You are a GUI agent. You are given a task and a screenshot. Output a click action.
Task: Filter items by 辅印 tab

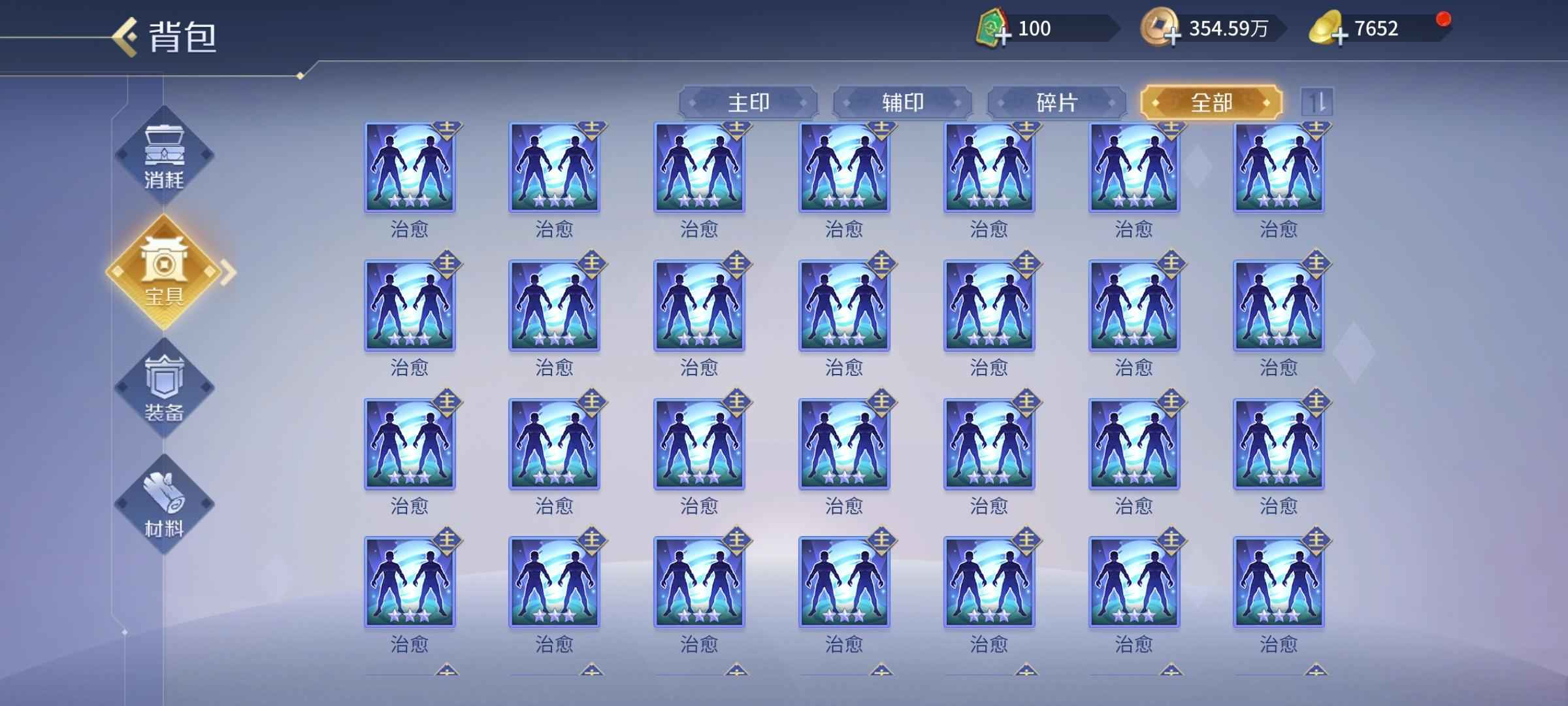902,103
